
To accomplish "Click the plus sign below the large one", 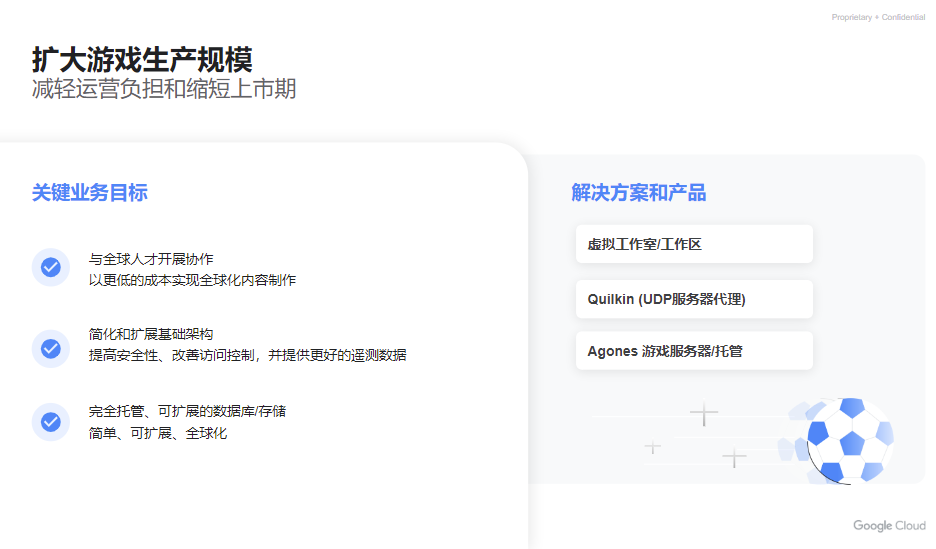I will coord(734,458).
